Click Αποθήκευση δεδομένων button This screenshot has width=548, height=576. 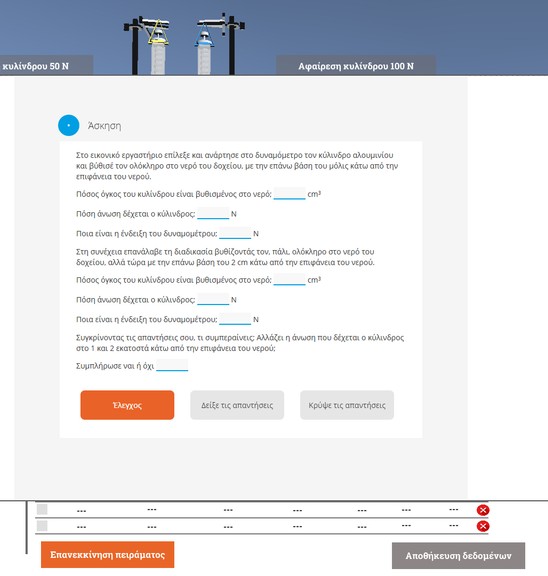click(x=458, y=556)
